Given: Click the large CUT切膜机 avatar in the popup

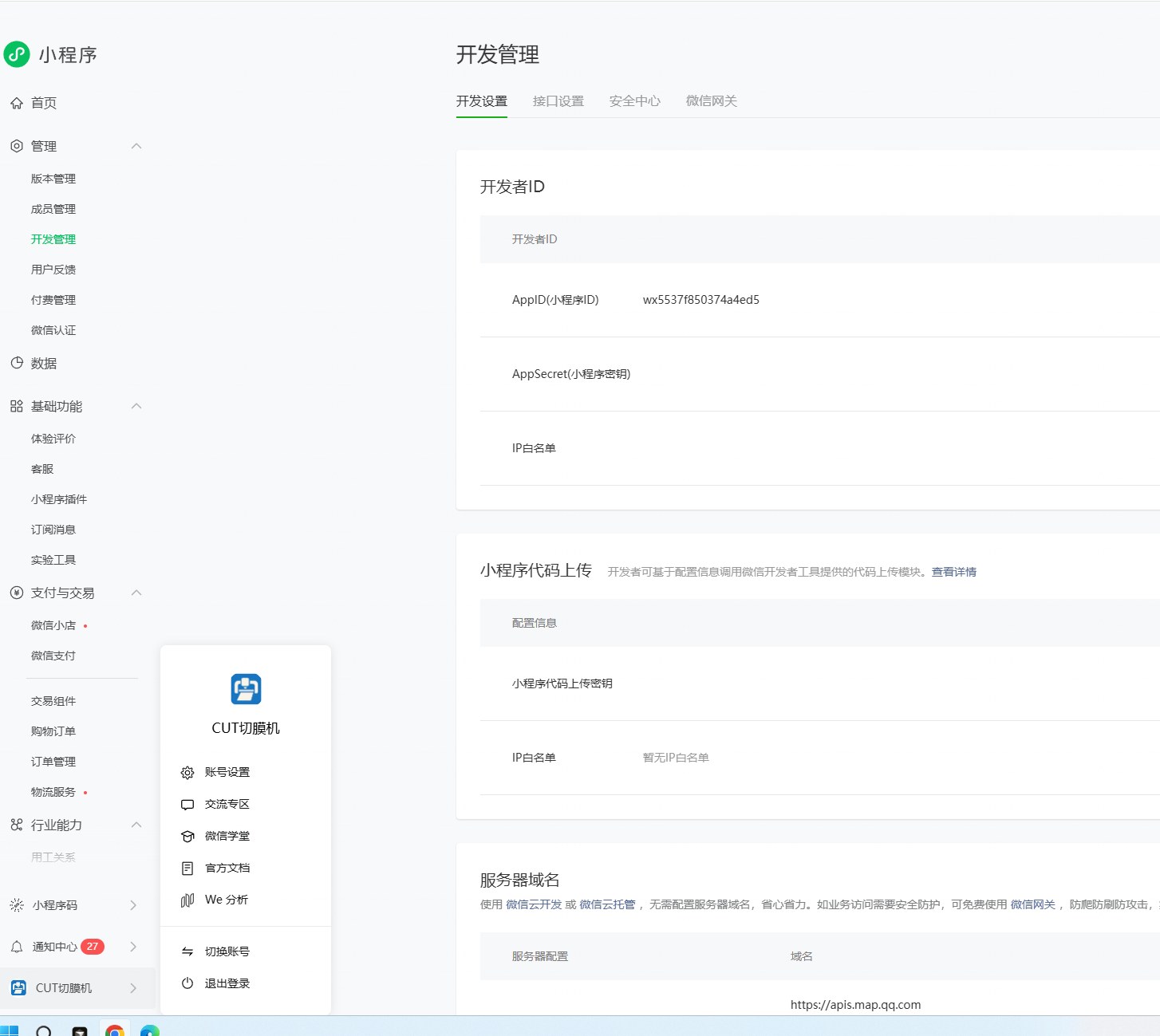Looking at the screenshot, I should click(246, 689).
